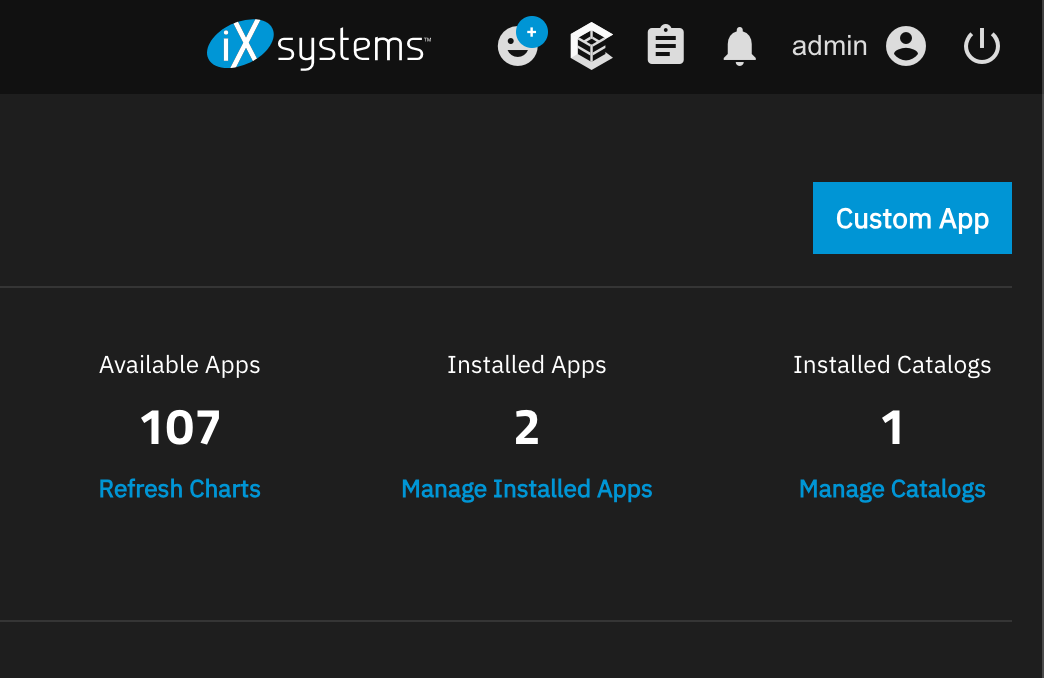
Task: Open the Manage Installed Apps link
Action: pos(526,489)
